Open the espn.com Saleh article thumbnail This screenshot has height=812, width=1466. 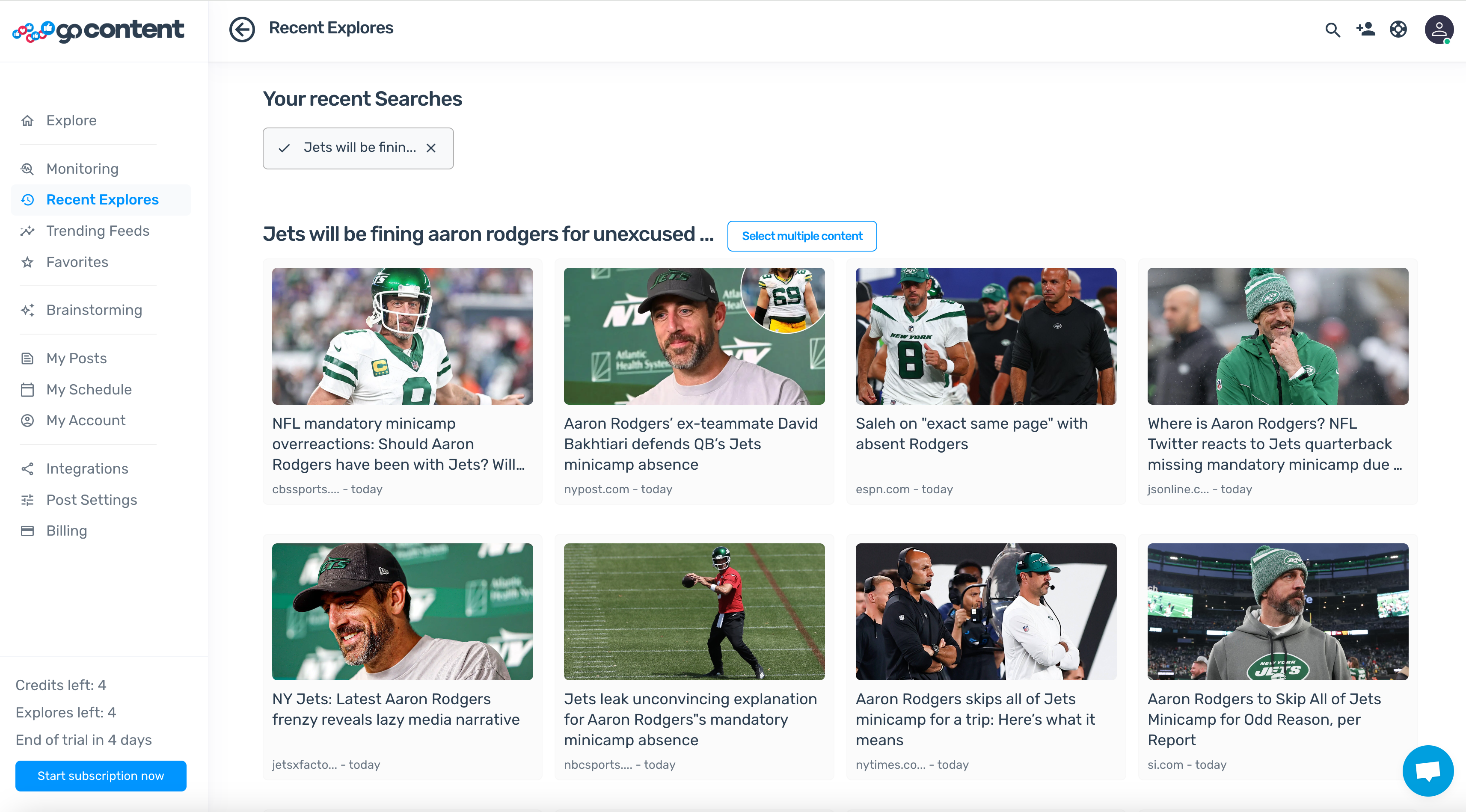pos(986,336)
